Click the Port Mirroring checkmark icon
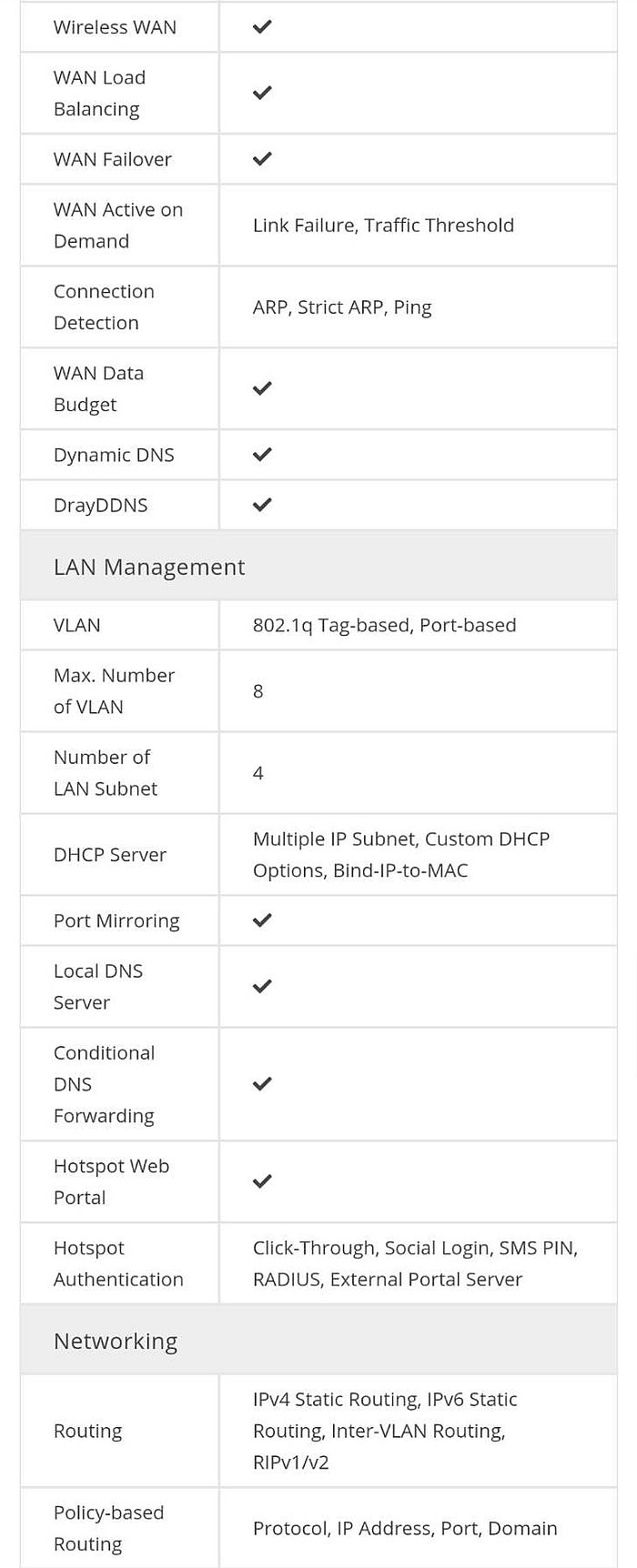The height and width of the screenshot is (1568, 637). point(262,920)
